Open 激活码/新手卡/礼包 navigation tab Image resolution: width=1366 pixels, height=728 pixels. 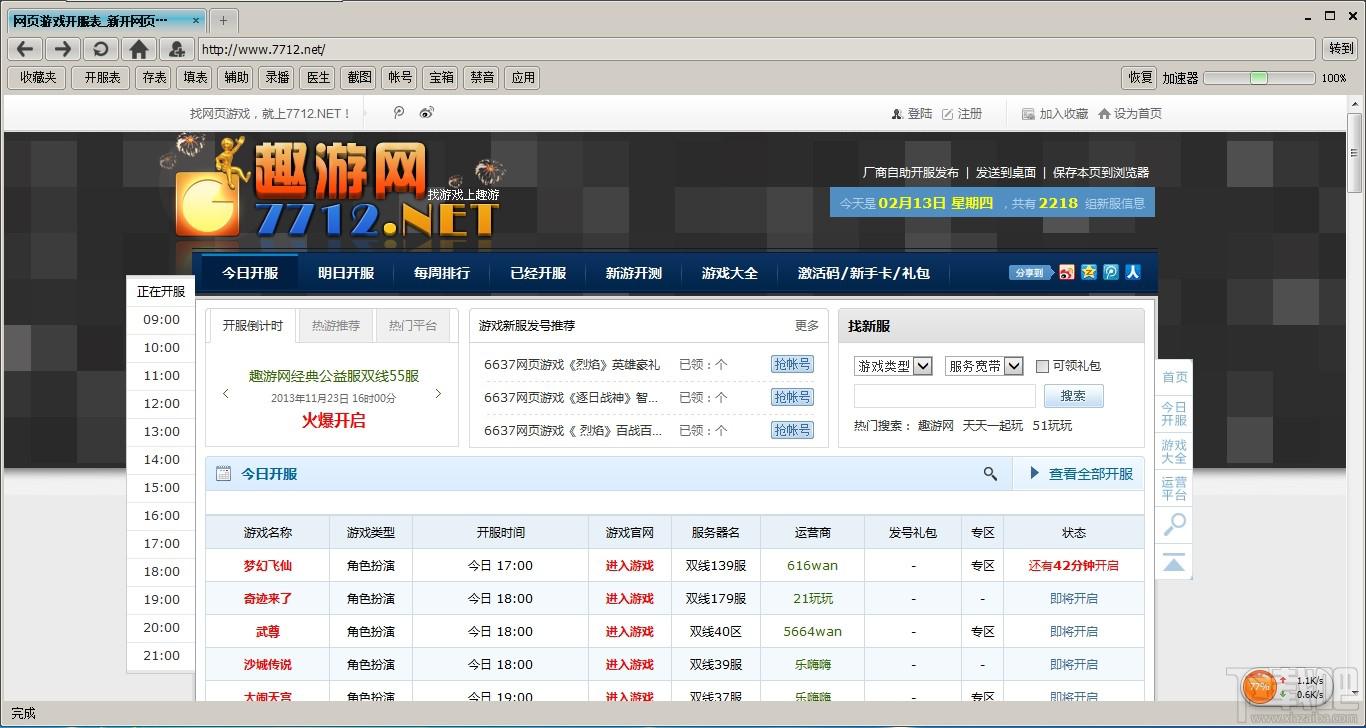click(x=864, y=273)
